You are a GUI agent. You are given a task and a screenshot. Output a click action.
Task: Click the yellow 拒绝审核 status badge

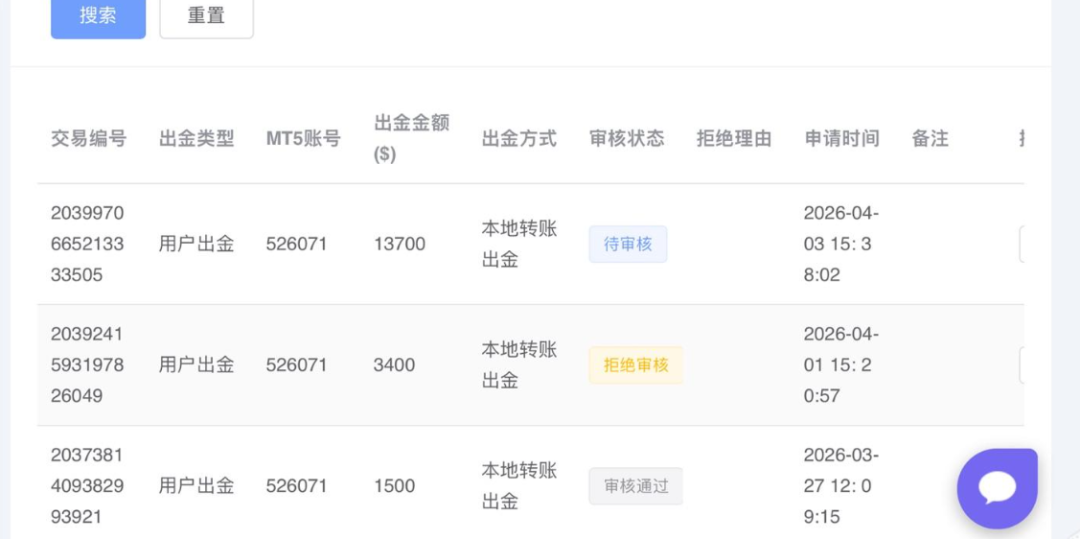tap(635, 365)
